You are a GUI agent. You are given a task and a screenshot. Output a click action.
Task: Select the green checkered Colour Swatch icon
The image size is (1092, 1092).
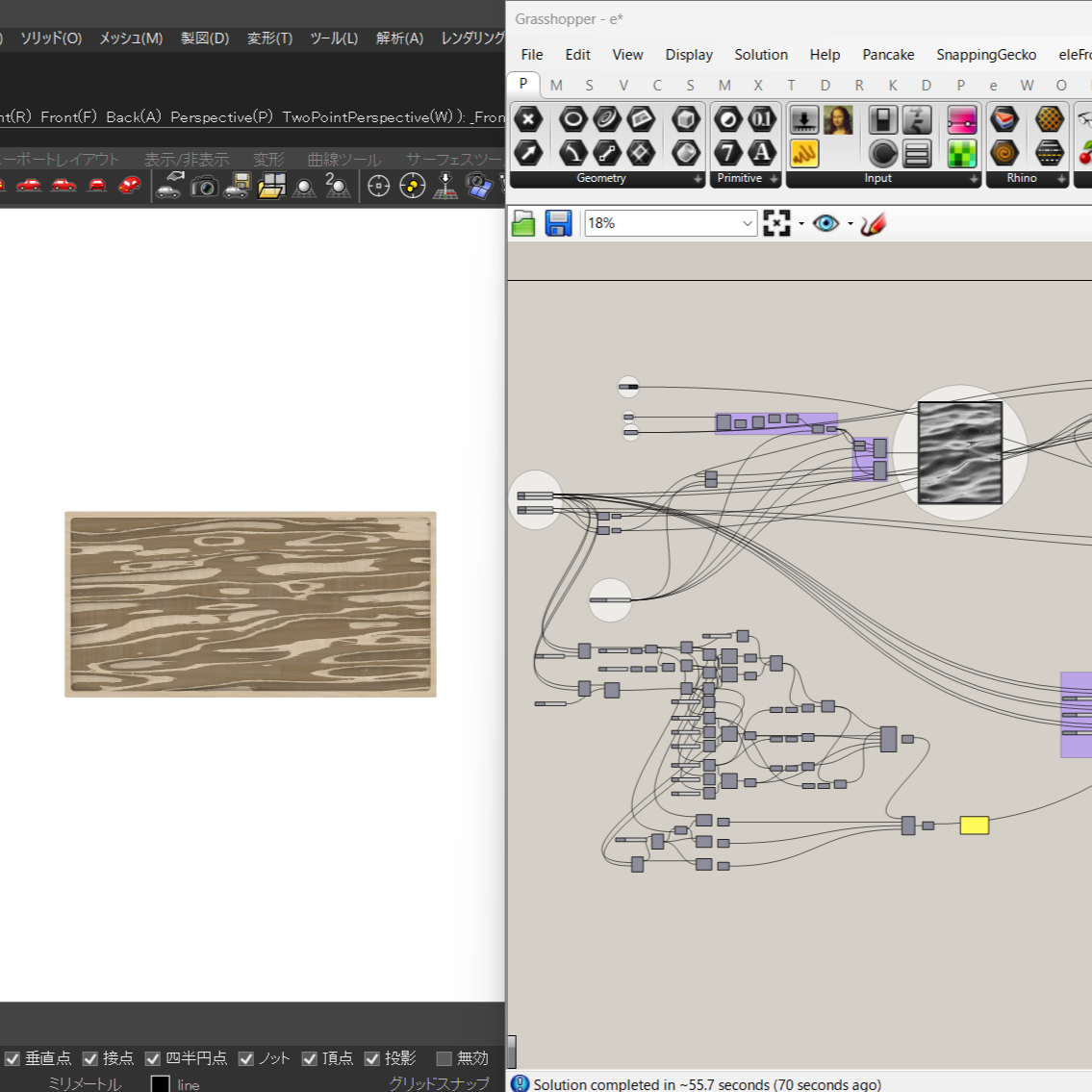point(962,153)
